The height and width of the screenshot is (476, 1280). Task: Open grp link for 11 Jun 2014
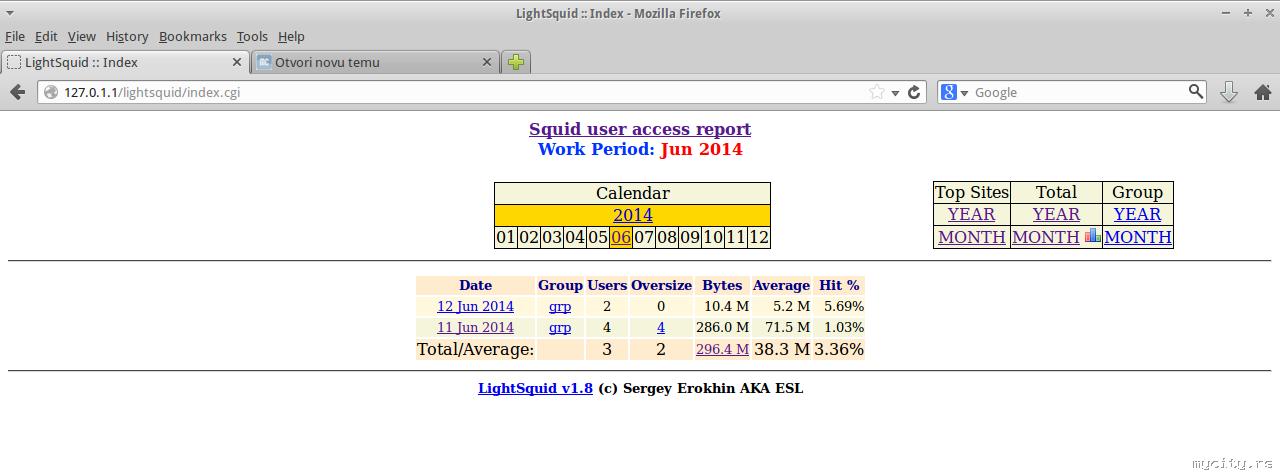point(560,327)
